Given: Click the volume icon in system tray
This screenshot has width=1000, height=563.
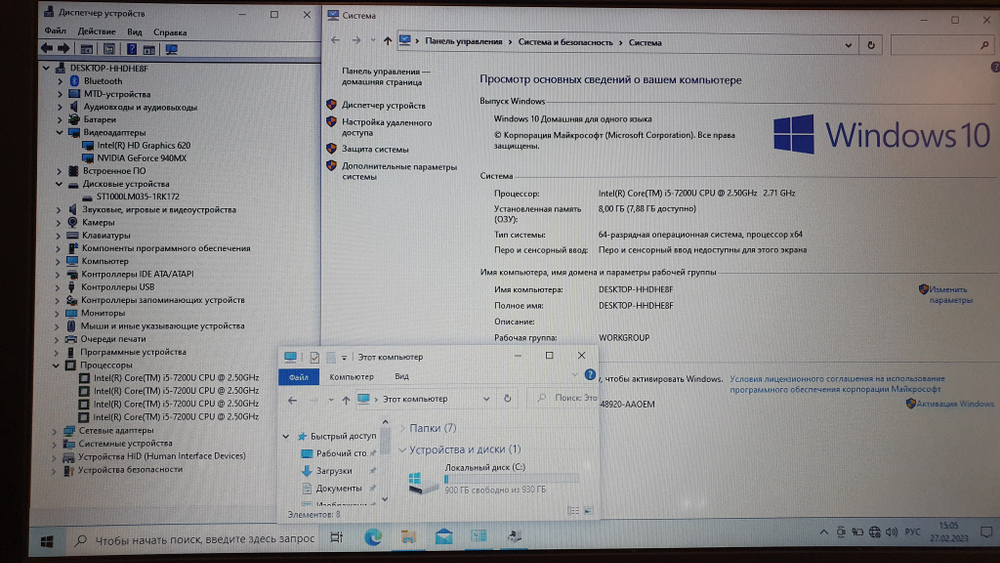Looking at the screenshot, I should [x=892, y=532].
